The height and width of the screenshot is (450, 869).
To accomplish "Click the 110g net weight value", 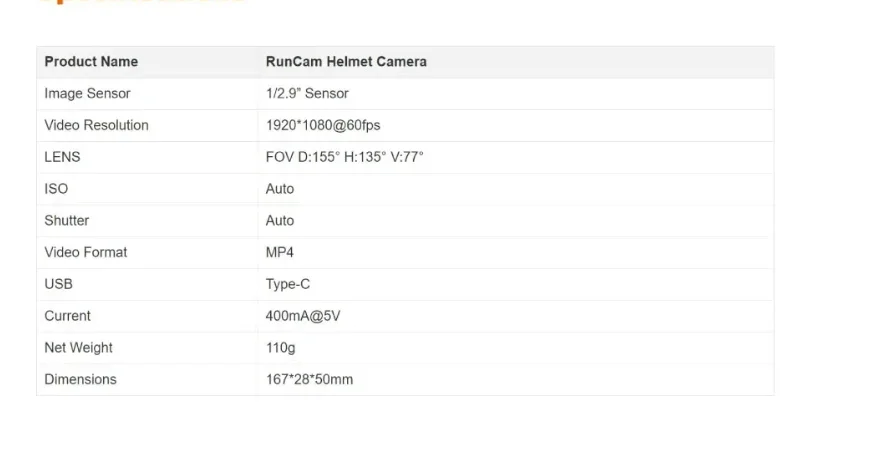I will point(281,348).
